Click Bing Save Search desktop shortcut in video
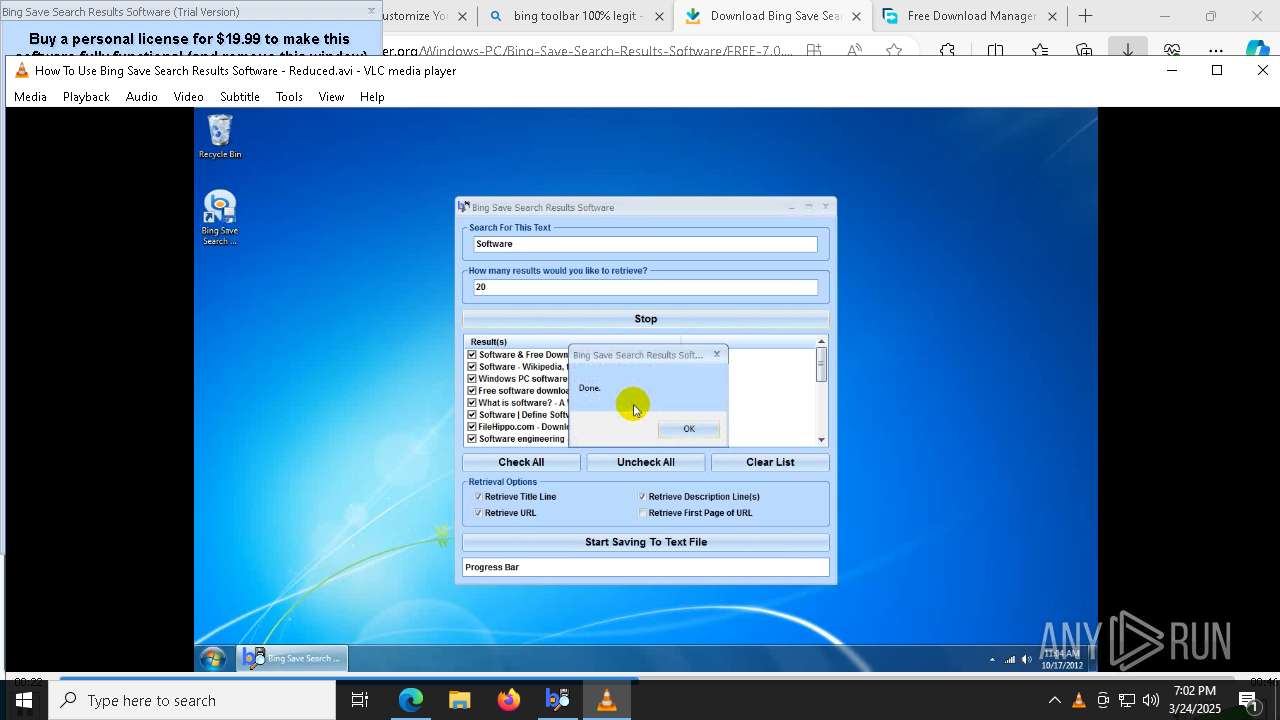Screen dimensions: 1280x720 pos(220,217)
